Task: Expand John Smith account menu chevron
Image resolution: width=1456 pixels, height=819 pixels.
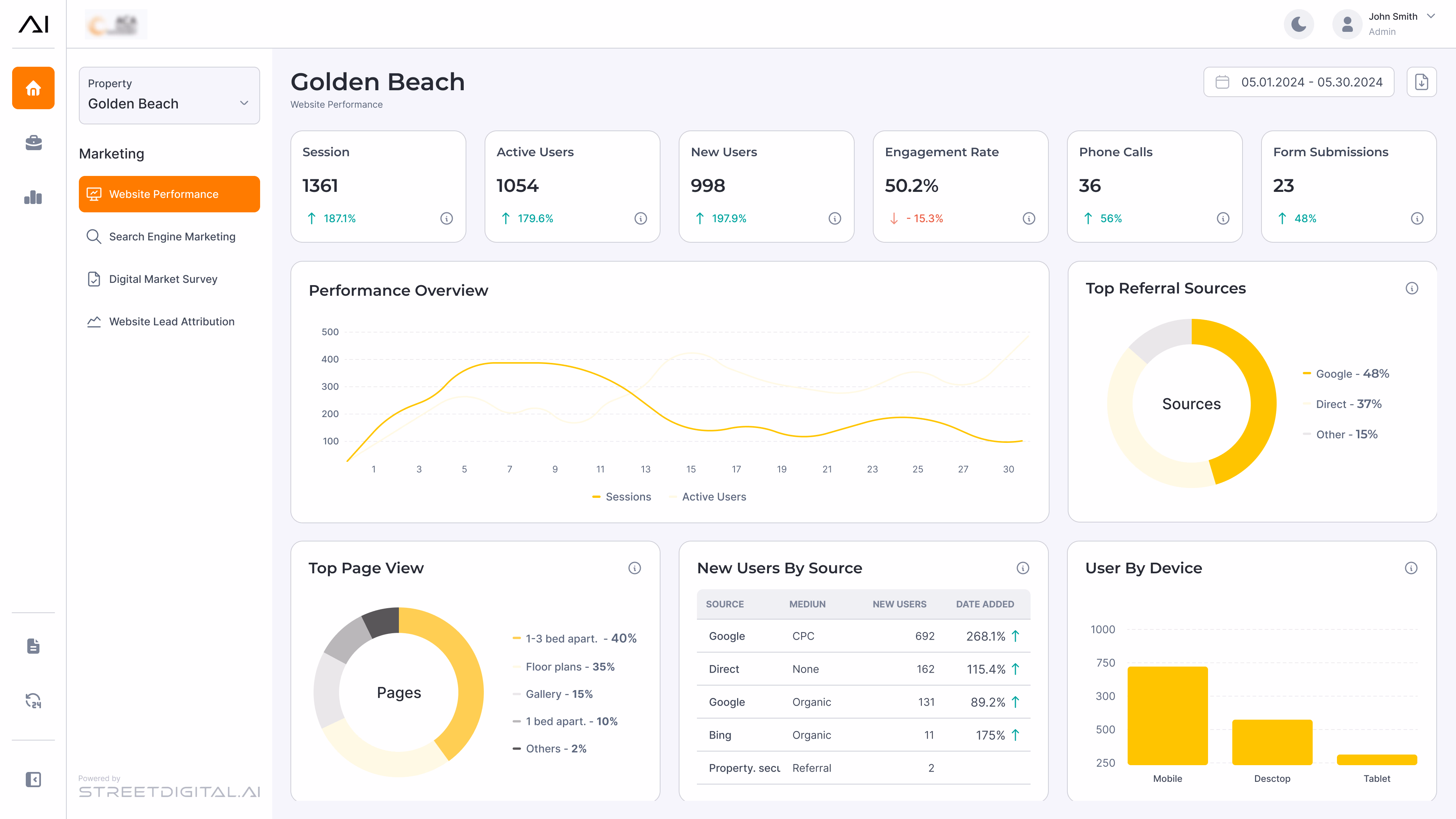Action: (1431, 16)
